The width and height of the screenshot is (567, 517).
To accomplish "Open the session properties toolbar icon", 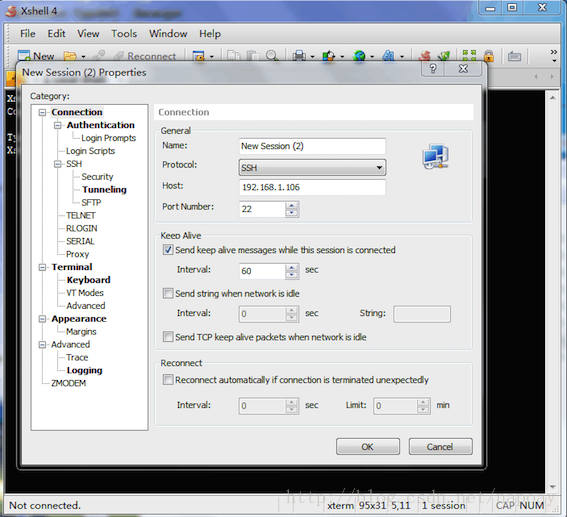I will pyautogui.click(x=199, y=56).
